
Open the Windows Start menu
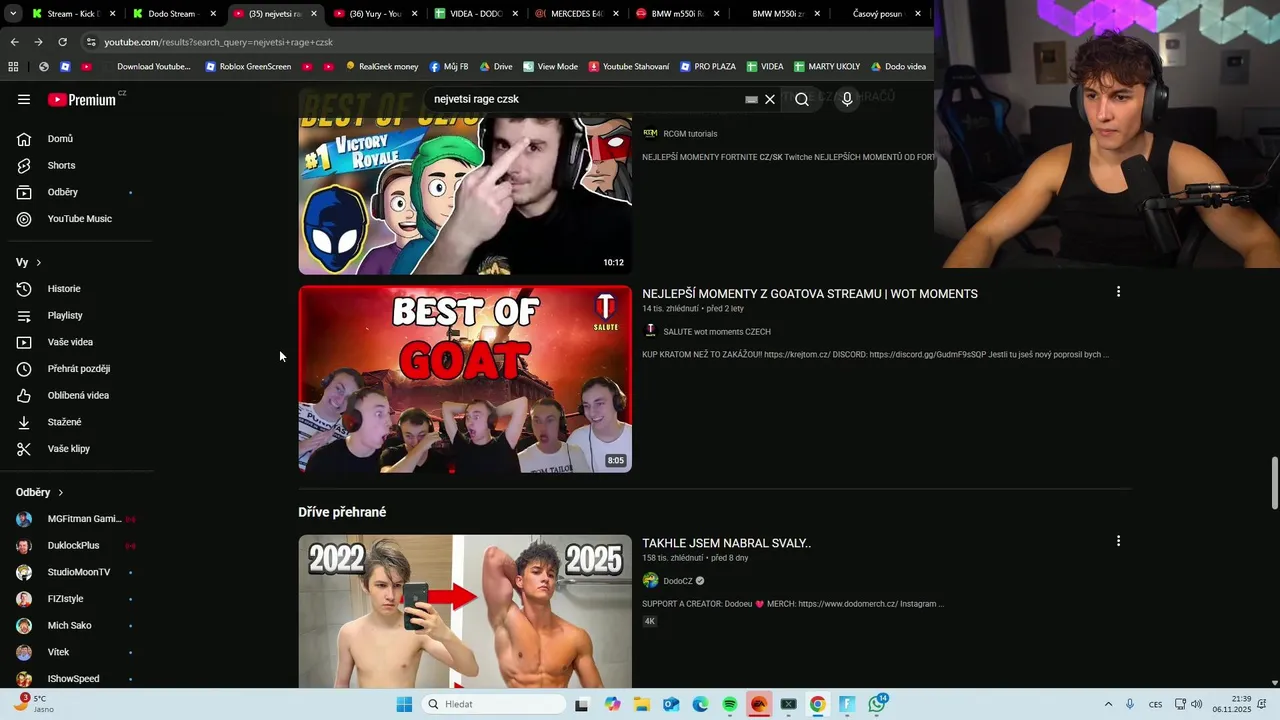tap(404, 704)
